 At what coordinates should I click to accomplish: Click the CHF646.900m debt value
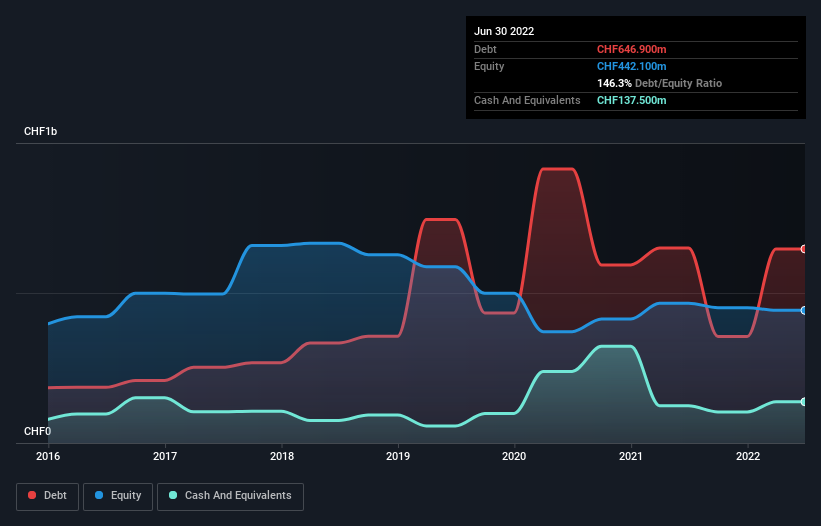click(x=631, y=49)
